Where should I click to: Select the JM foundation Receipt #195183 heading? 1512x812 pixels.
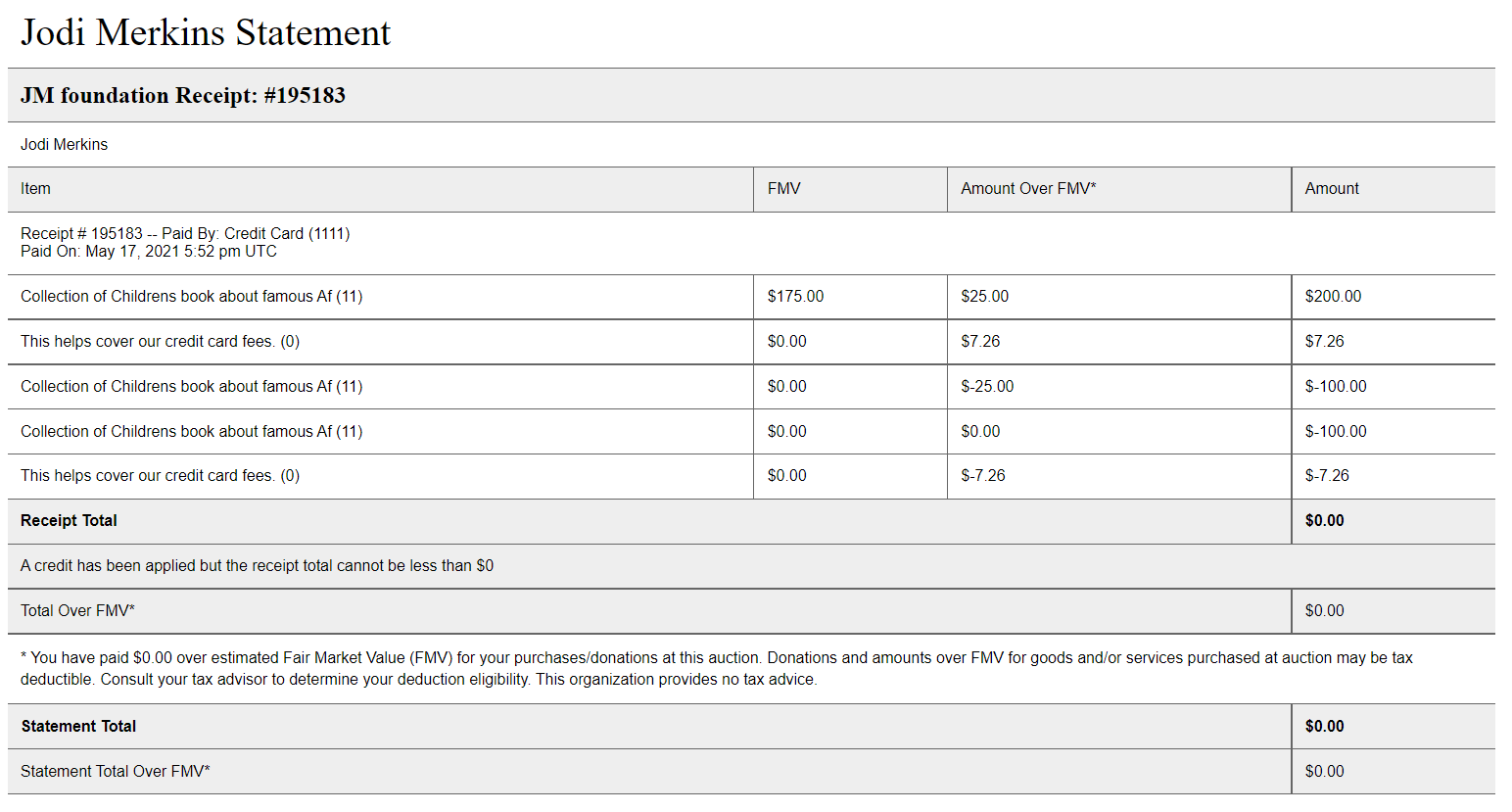pos(183,95)
